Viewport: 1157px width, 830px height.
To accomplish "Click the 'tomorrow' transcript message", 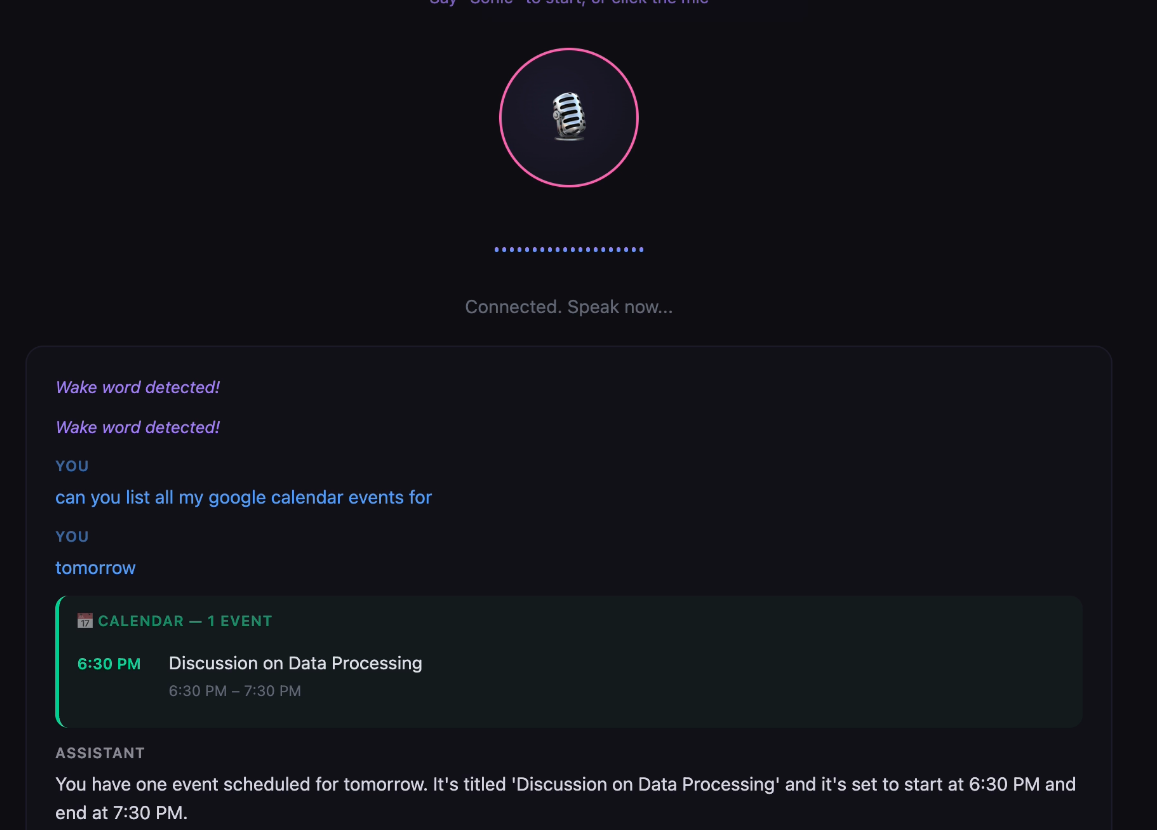I will (x=95, y=568).
